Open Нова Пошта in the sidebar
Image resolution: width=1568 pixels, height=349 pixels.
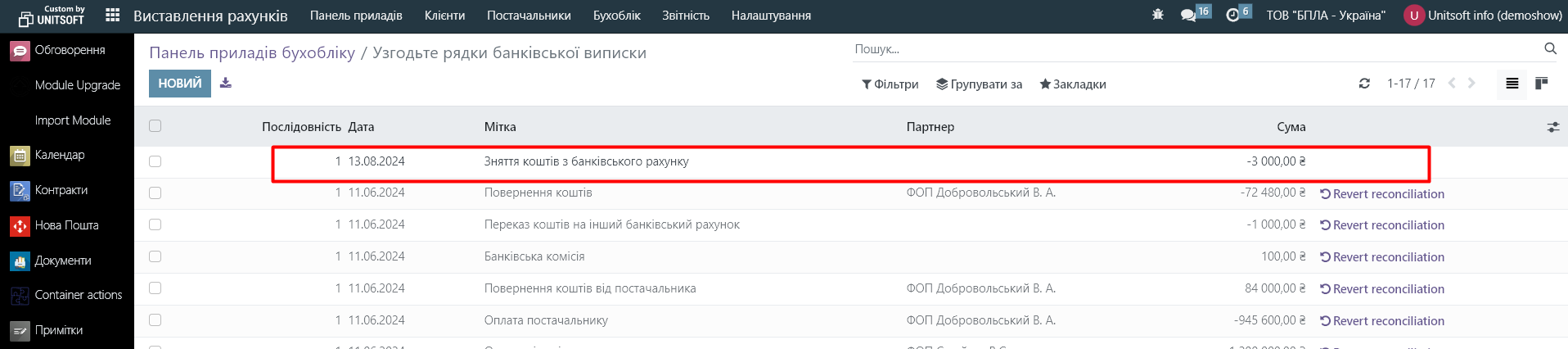pos(66,225)
